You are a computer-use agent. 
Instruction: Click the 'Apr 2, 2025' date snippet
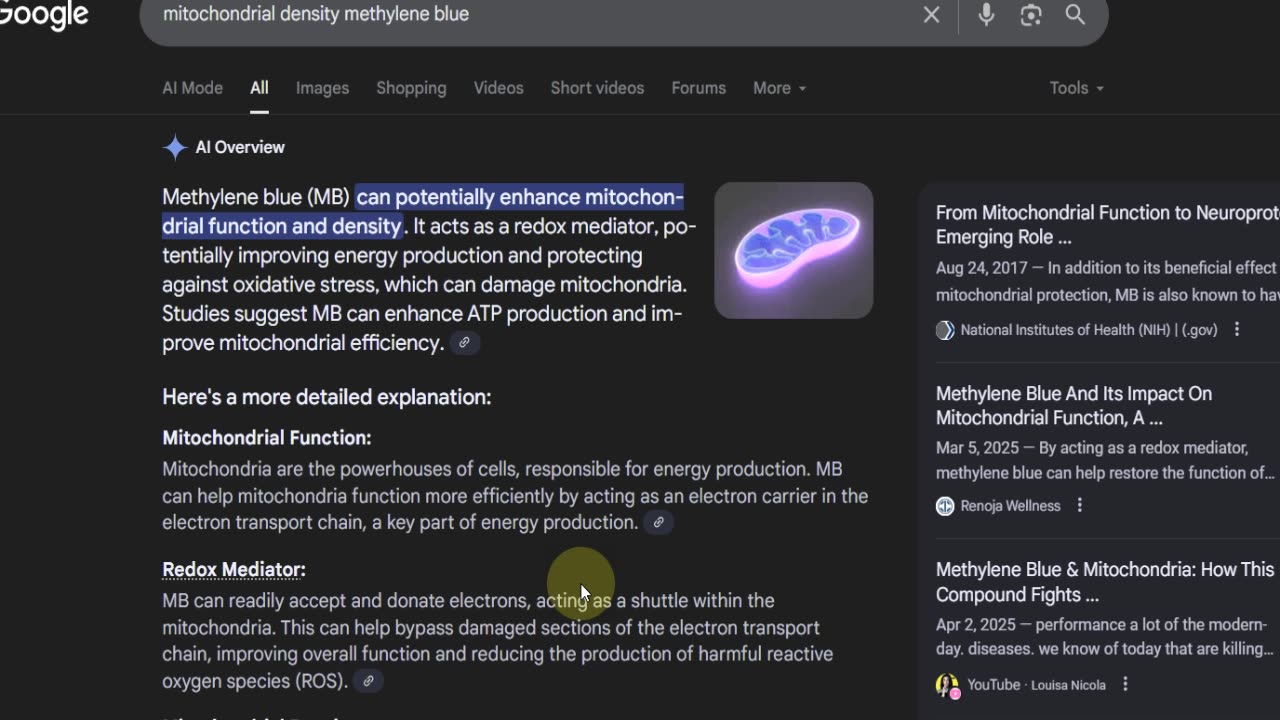pos(975,625)
